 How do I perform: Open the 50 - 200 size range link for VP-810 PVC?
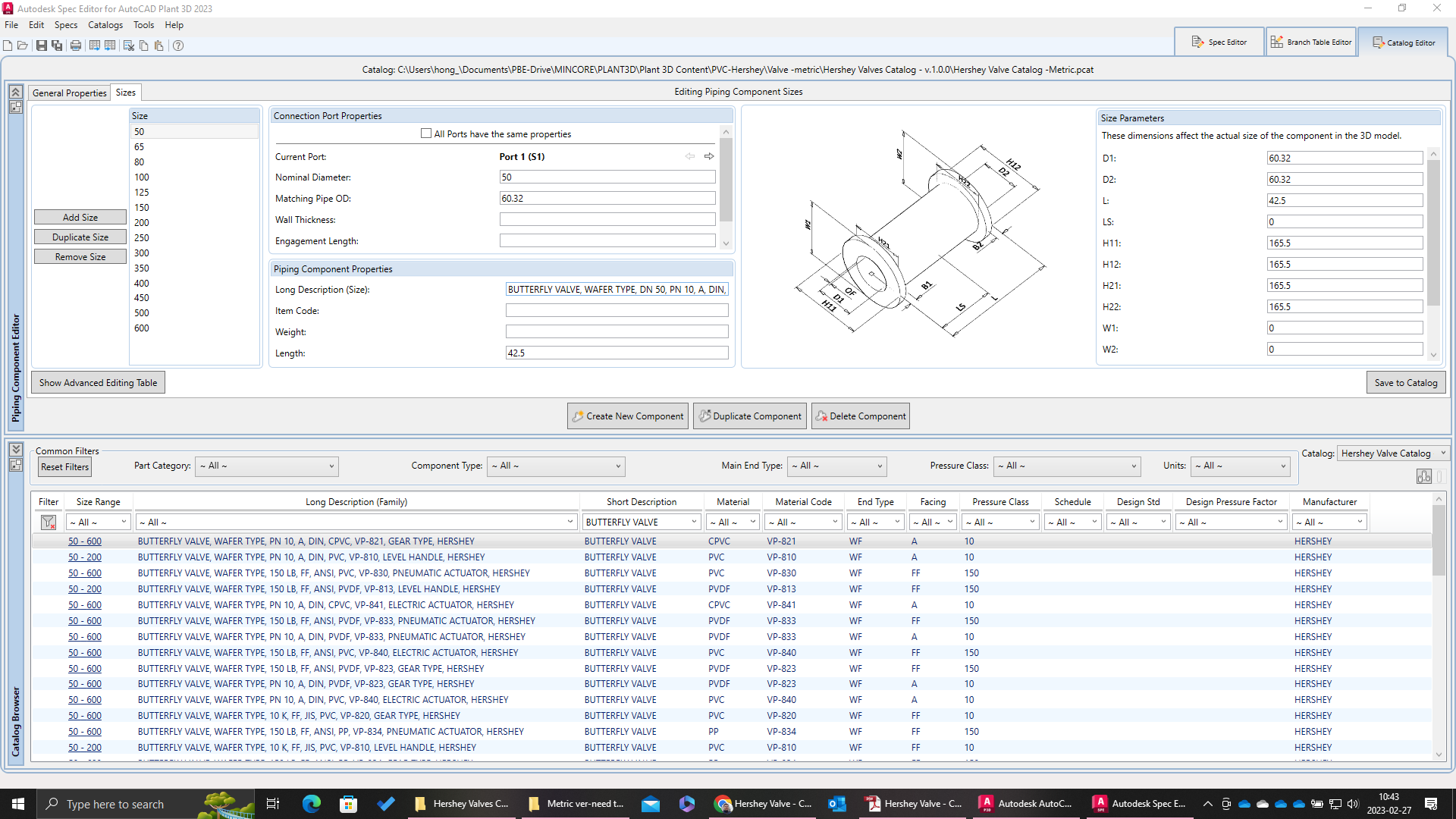pos(84,557)
